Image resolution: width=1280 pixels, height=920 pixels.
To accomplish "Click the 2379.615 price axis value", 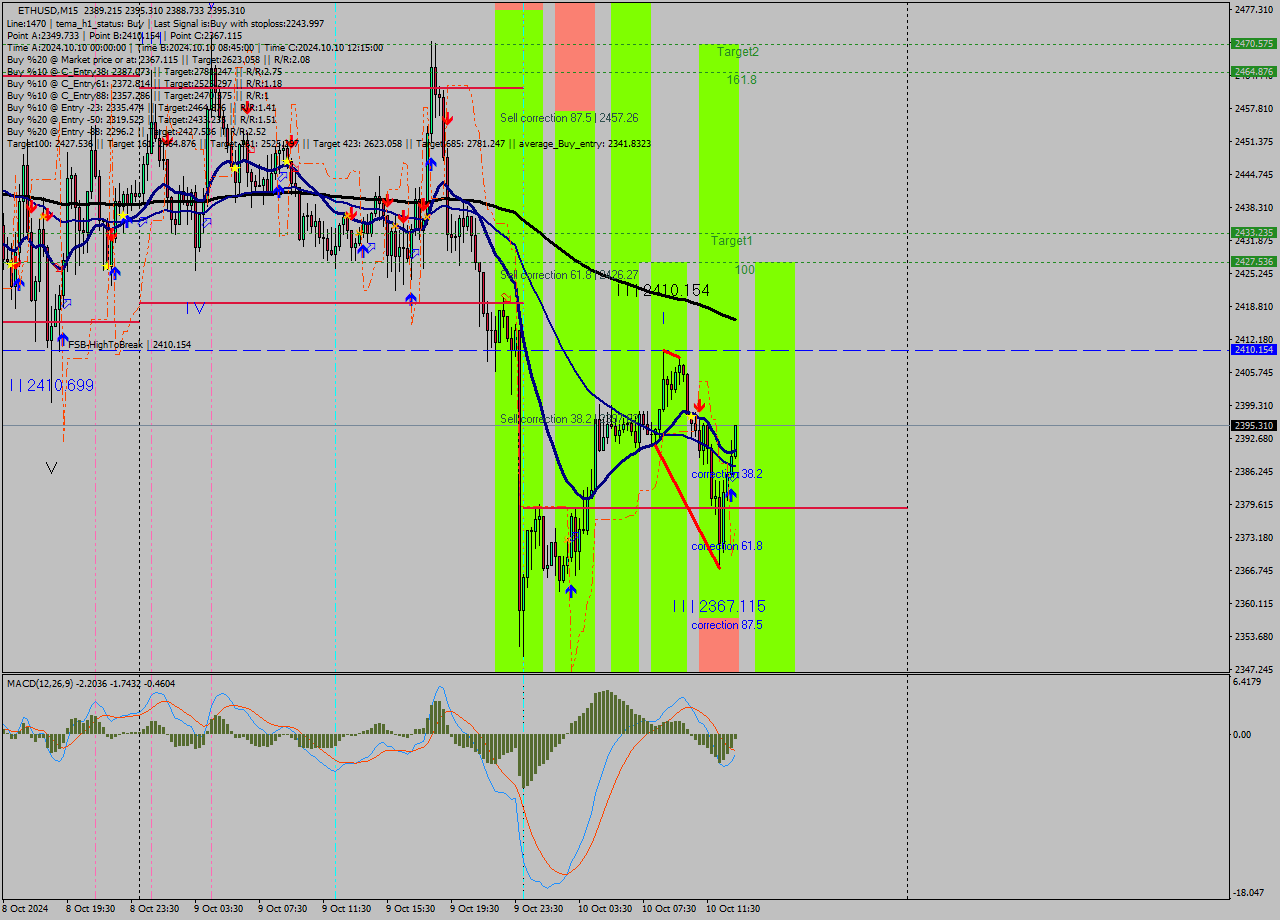I will [1254, 505].
